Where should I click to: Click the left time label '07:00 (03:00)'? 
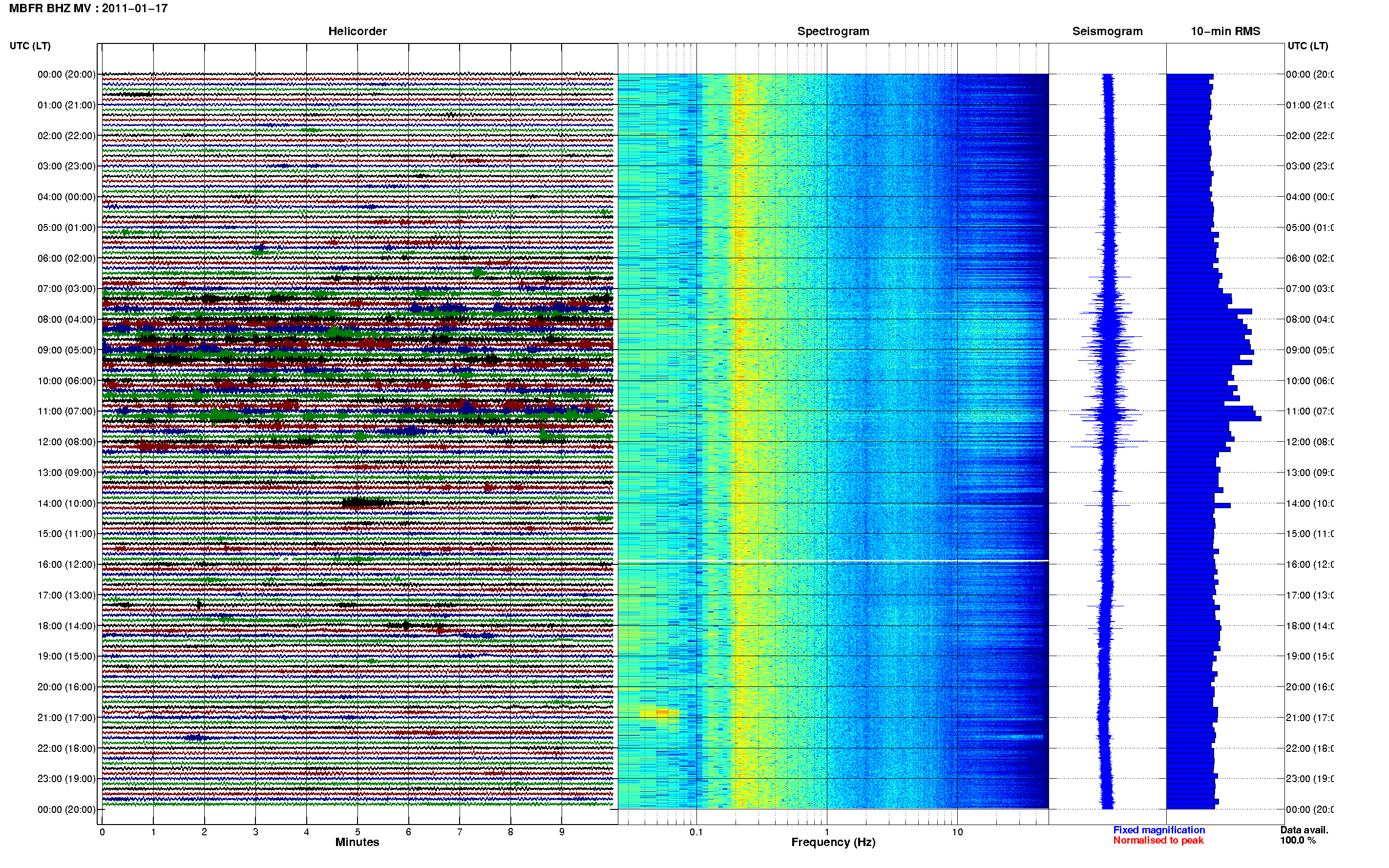[x=66, y=288]
